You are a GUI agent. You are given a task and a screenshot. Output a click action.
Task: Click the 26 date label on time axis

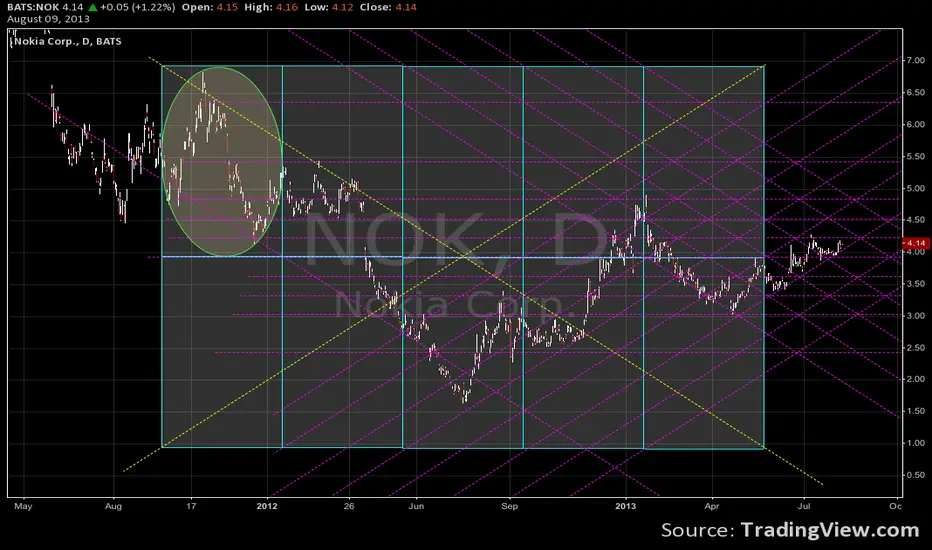coord(349,507)
